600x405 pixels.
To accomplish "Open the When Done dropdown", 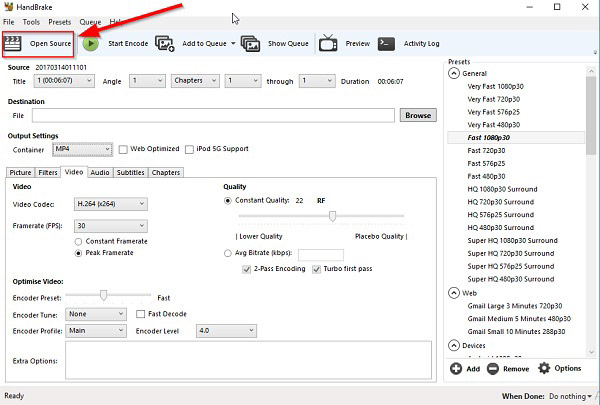I will click(570, 396).
